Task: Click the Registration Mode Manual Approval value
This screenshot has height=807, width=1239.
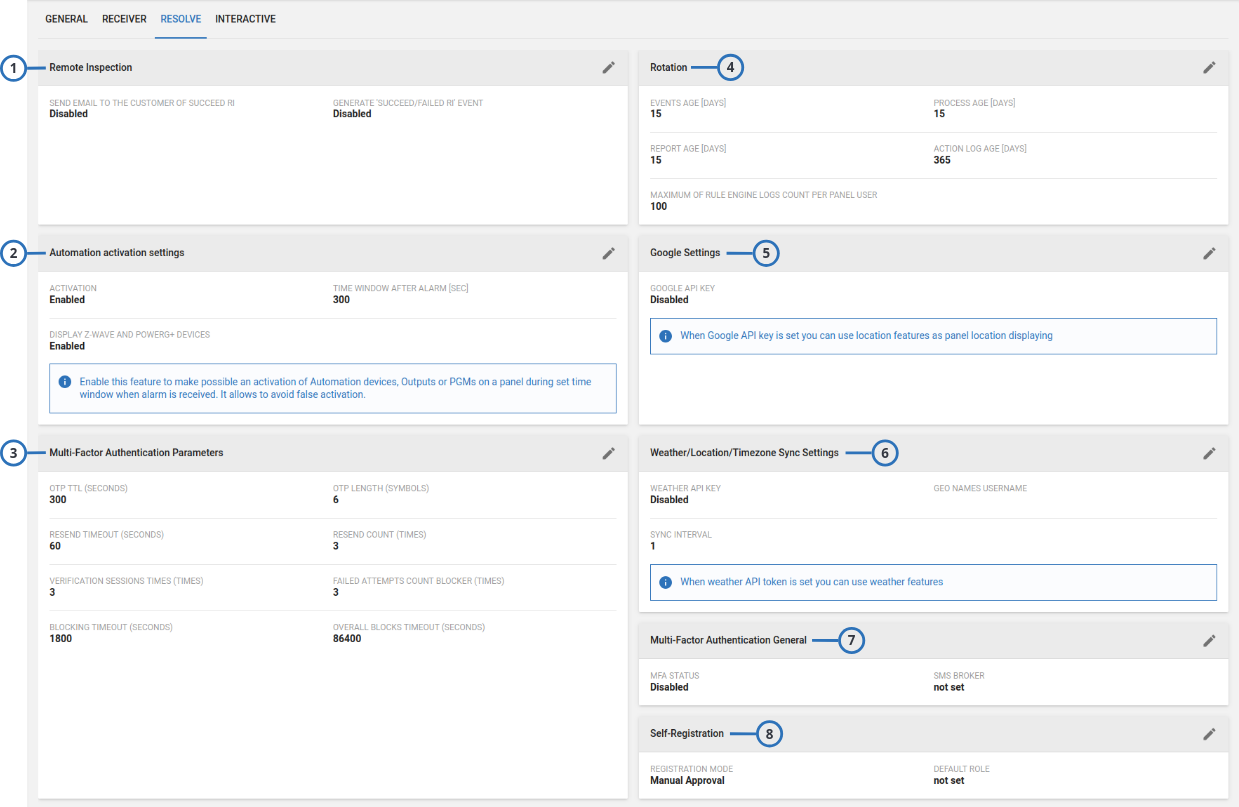Action: 687,781
